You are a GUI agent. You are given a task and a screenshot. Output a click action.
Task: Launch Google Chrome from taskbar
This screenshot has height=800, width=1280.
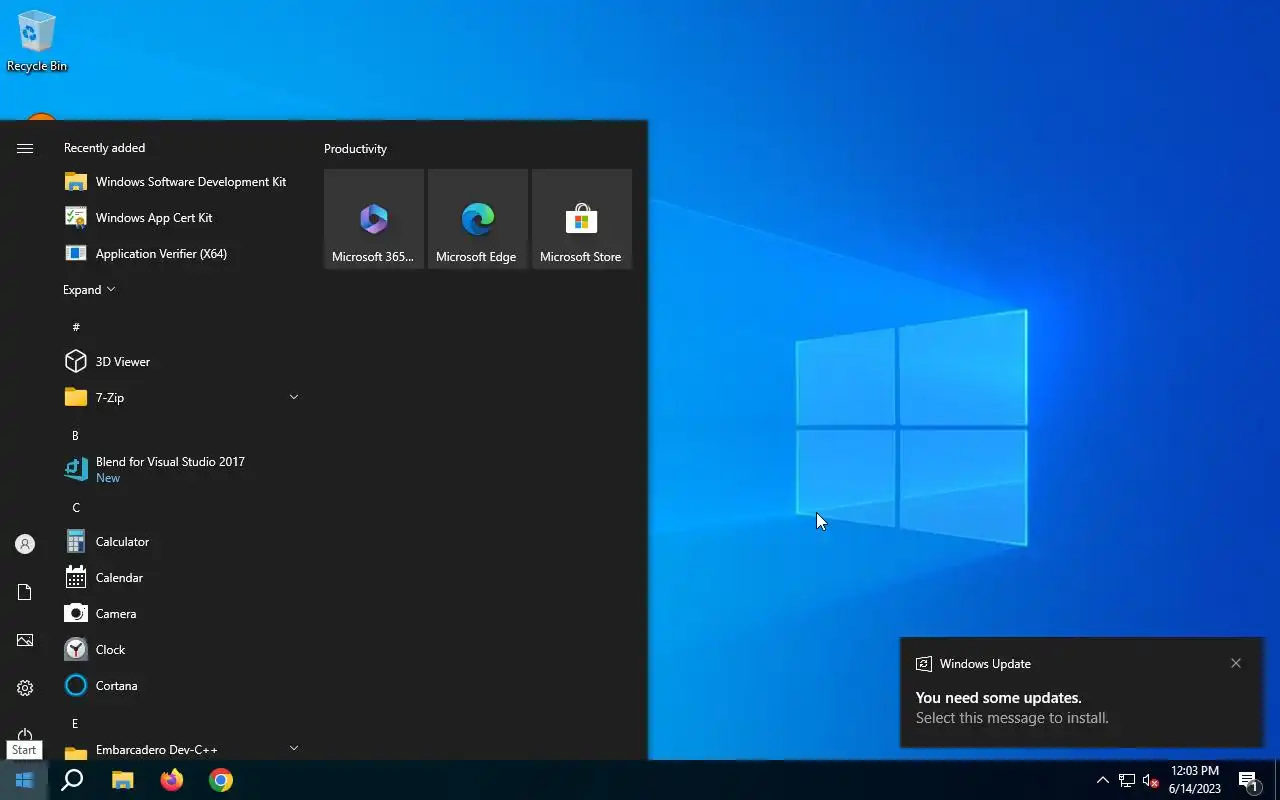click(x=221, y=780)
